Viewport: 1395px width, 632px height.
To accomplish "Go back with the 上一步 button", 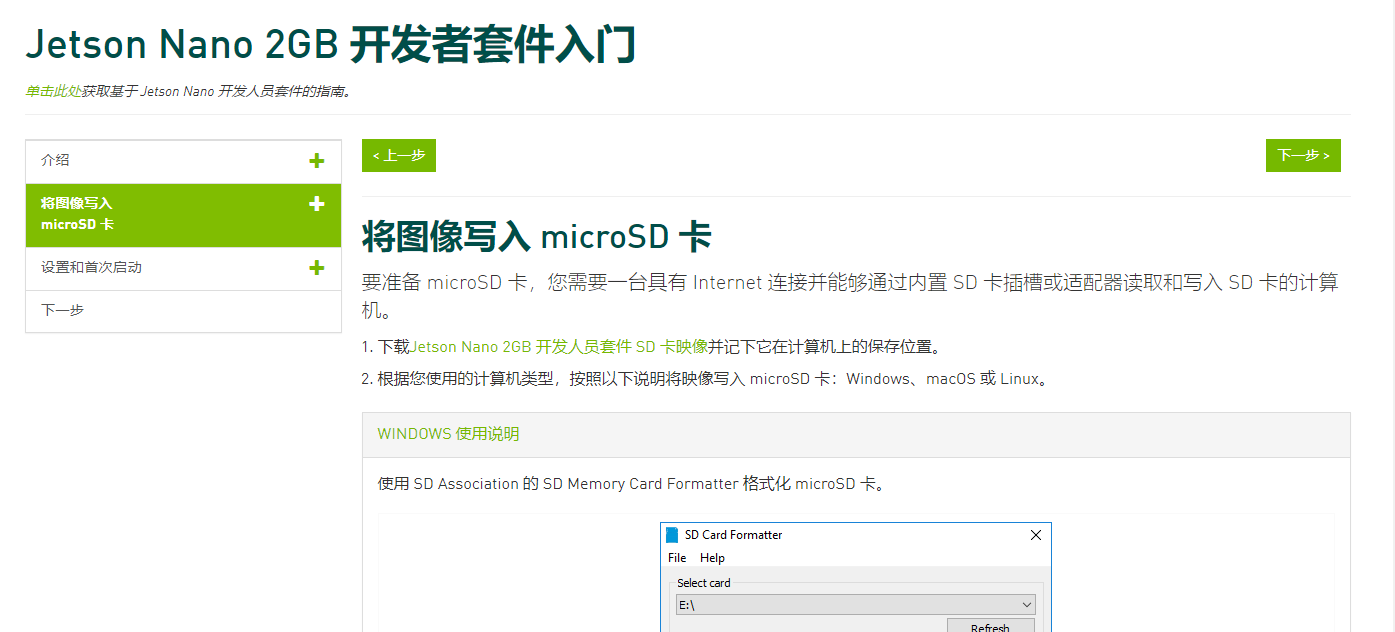I will (399, 155).
